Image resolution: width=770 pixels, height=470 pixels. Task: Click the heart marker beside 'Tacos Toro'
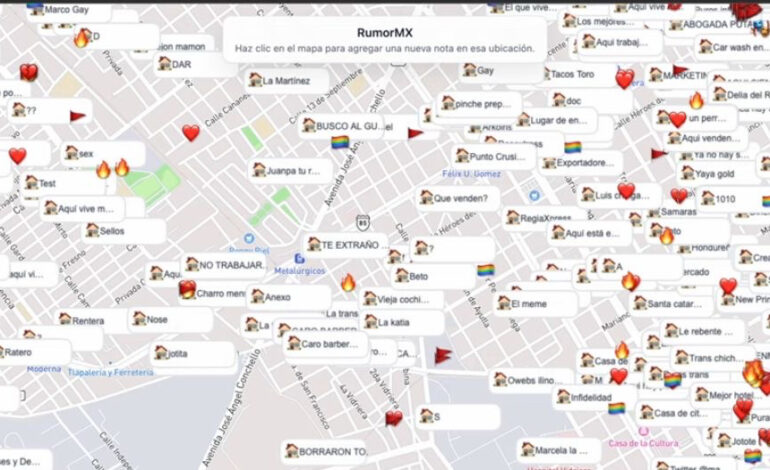coord(625,79)
